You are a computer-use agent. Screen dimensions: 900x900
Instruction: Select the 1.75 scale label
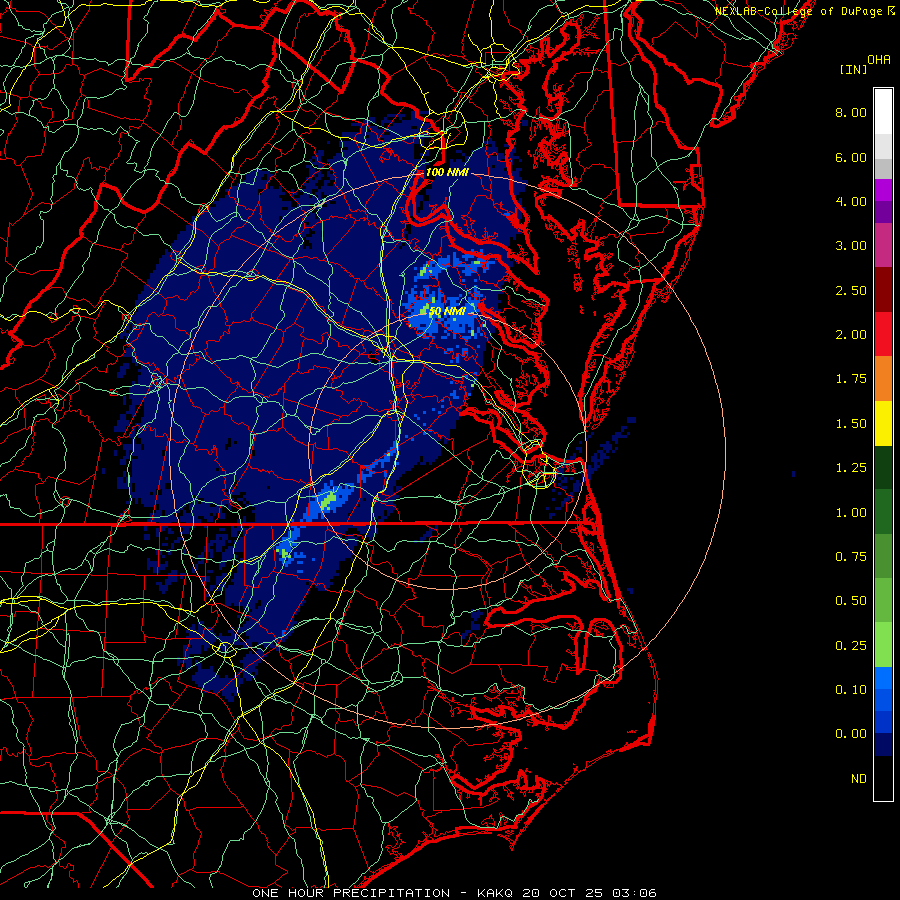pyautogui.click(x=851, y=379)
